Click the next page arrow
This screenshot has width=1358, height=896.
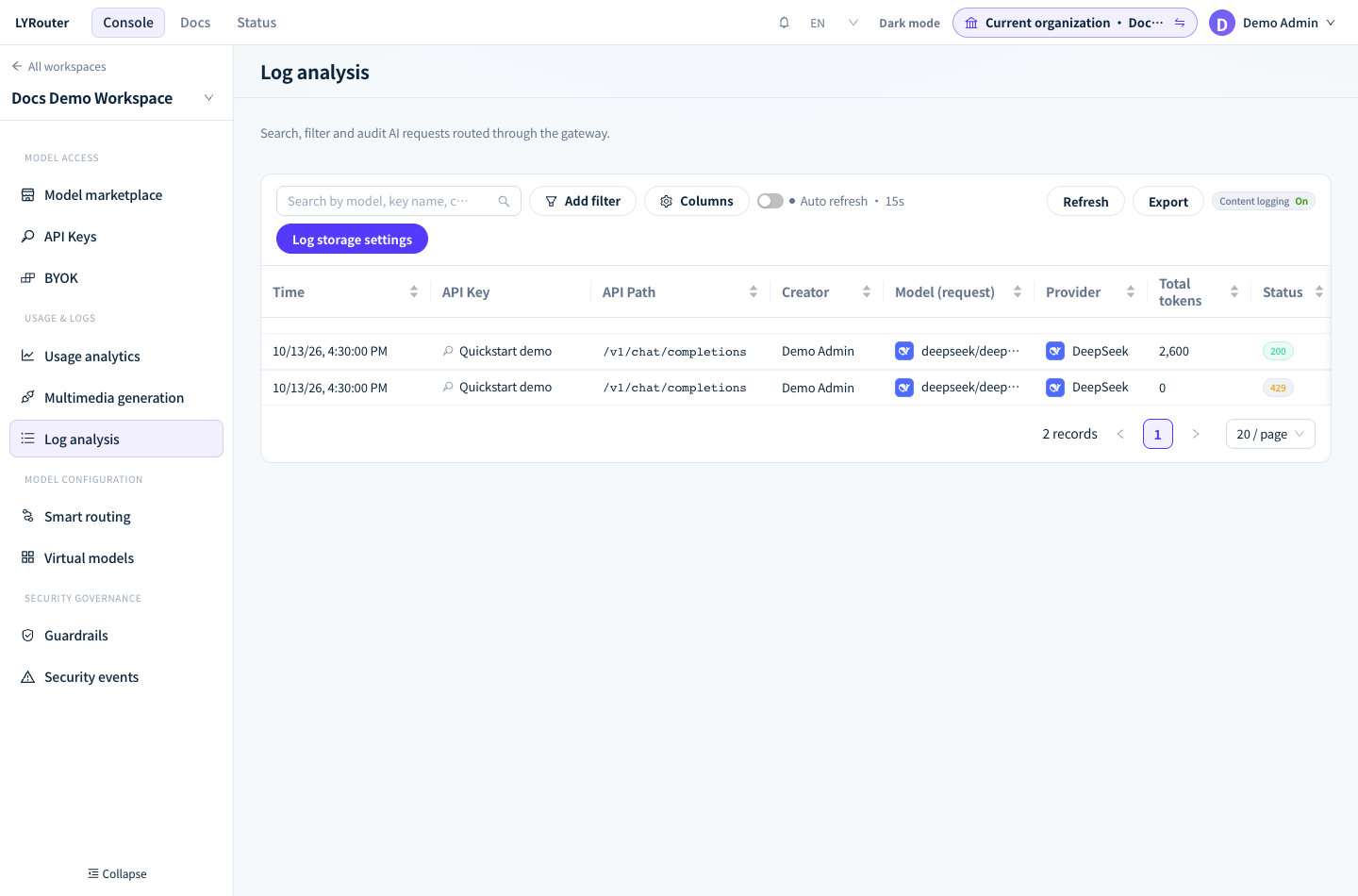coord(1196,434)
